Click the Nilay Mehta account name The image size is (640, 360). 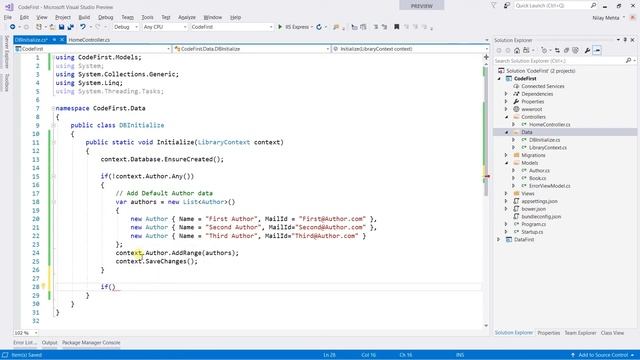[x=606, y=18]
